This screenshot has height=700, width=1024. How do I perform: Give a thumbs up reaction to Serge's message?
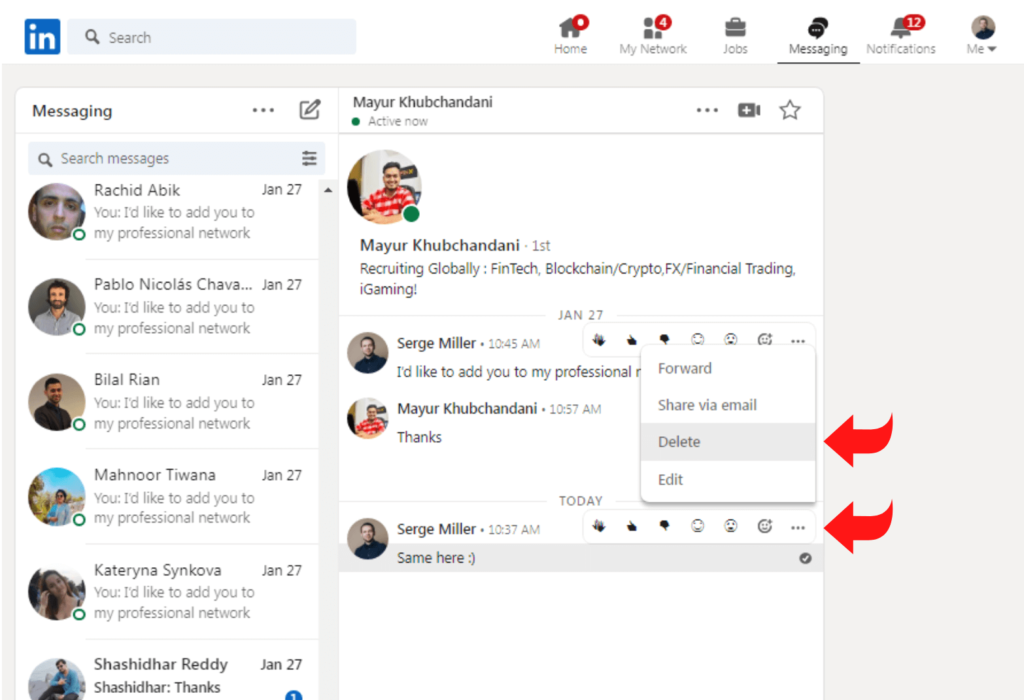tap(631, 340)
